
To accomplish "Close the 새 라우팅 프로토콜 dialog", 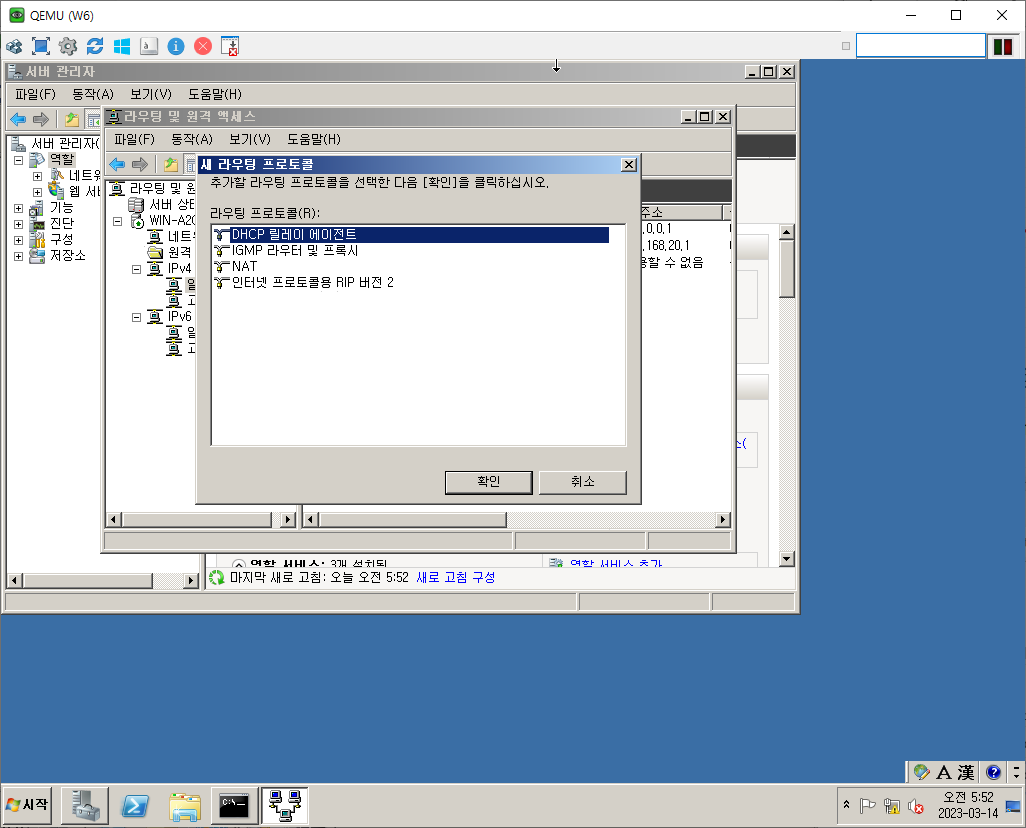I will click(x=628, y=164).
